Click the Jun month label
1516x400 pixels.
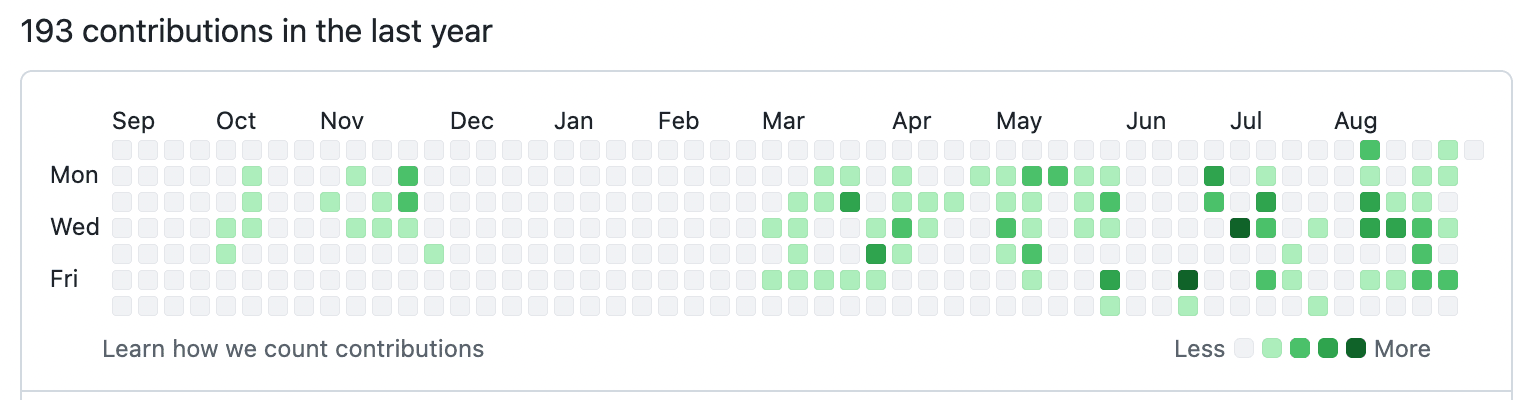[1146, 122]
